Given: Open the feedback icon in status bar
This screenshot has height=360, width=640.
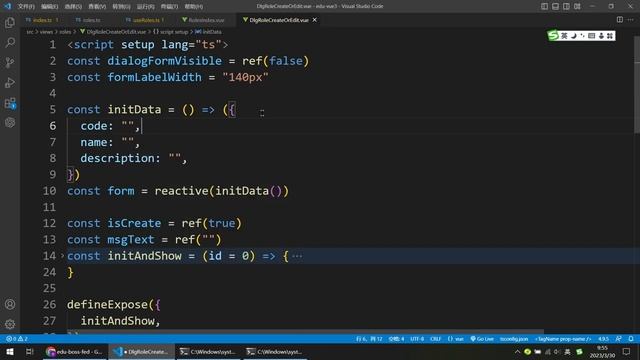Looking at the screenshot, I should (x=619, y=339).
